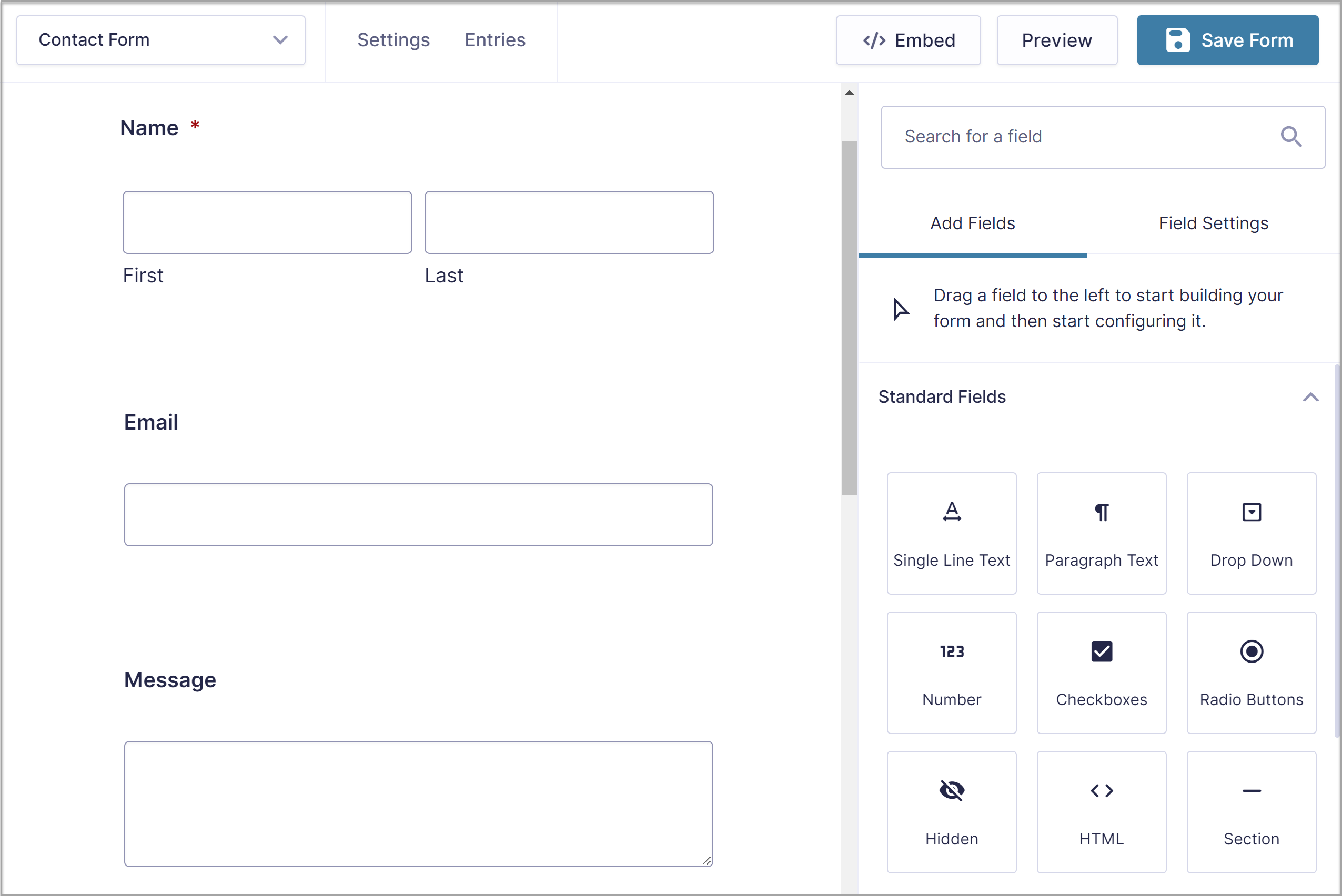
Task: Add a Paragraph Text field
Action: coord(1102,533)
